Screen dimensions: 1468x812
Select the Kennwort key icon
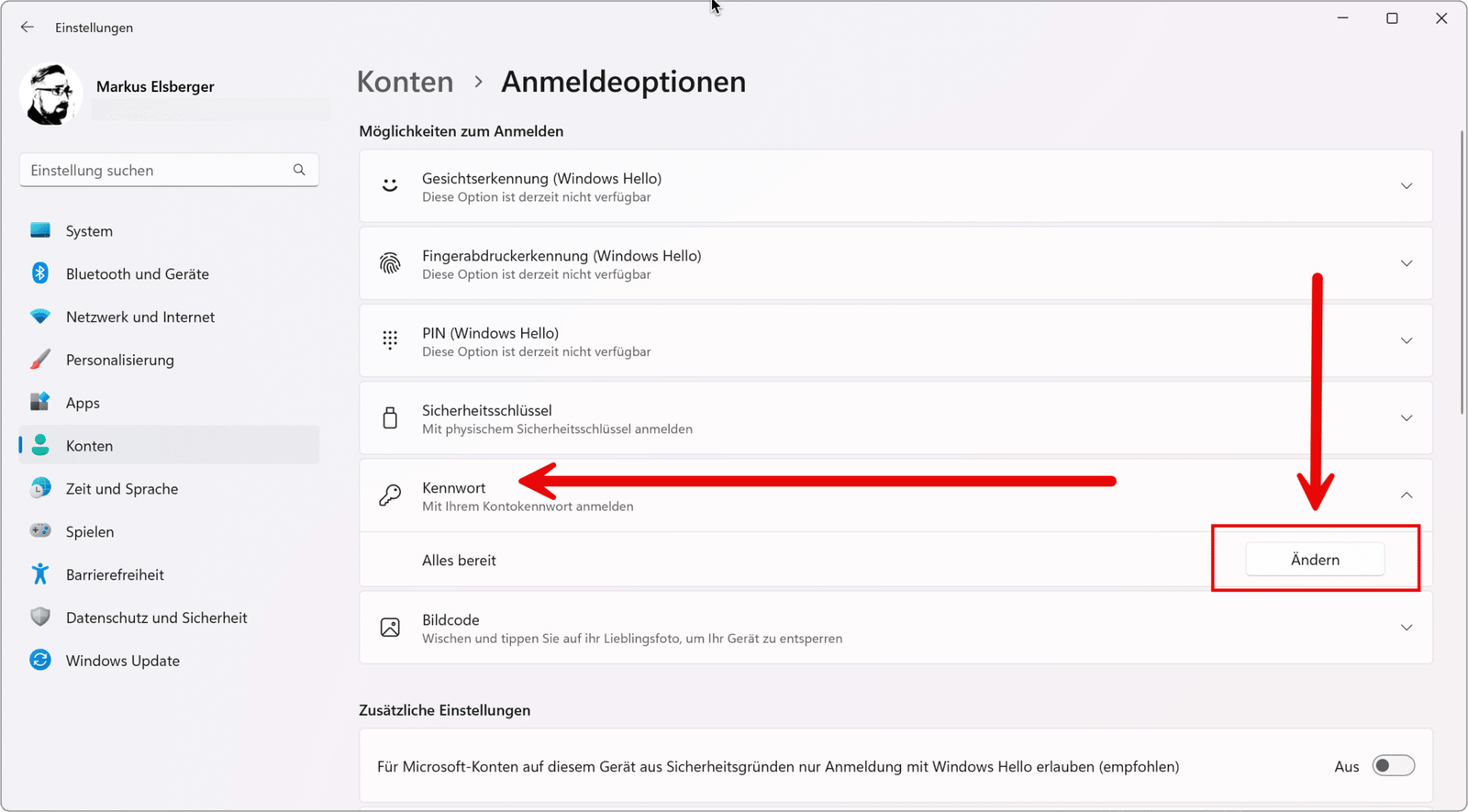point(391,495)
